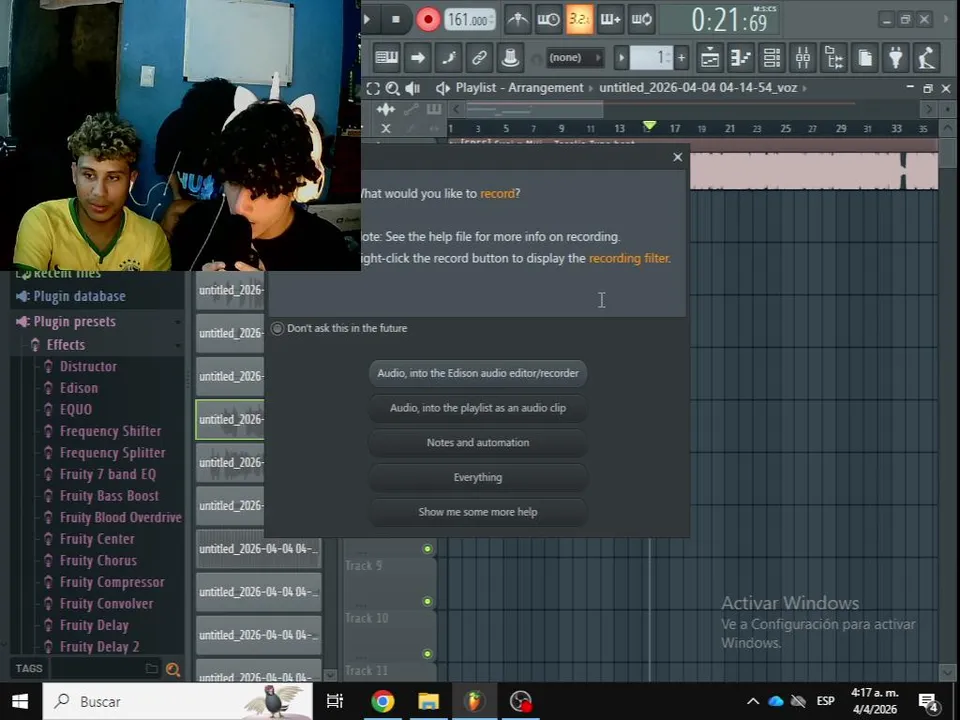Expand the Fruity Compressor entry
The image size is (960, 720).
(112, 582)
